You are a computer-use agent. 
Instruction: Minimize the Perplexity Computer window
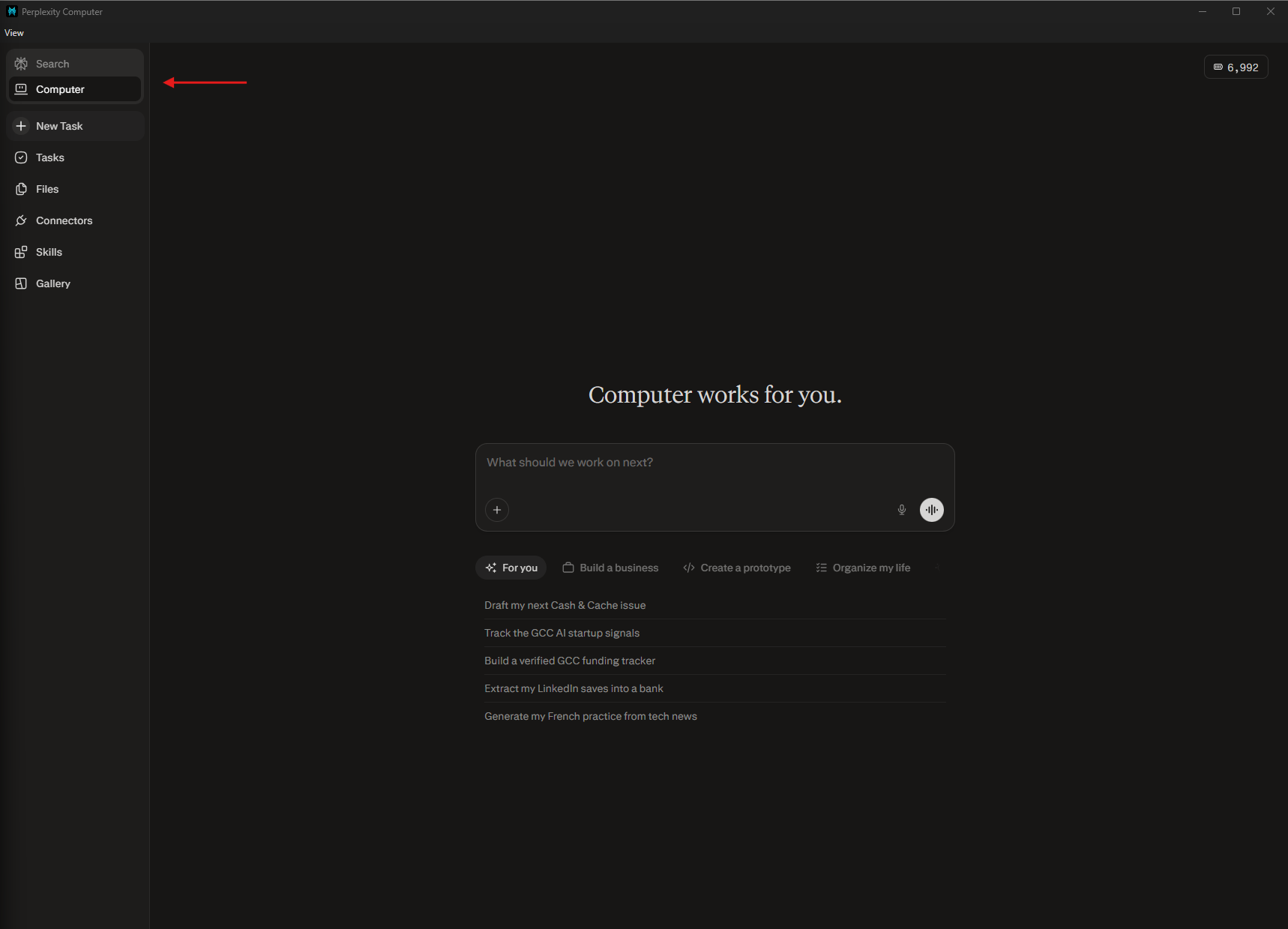pos(1203,11)
